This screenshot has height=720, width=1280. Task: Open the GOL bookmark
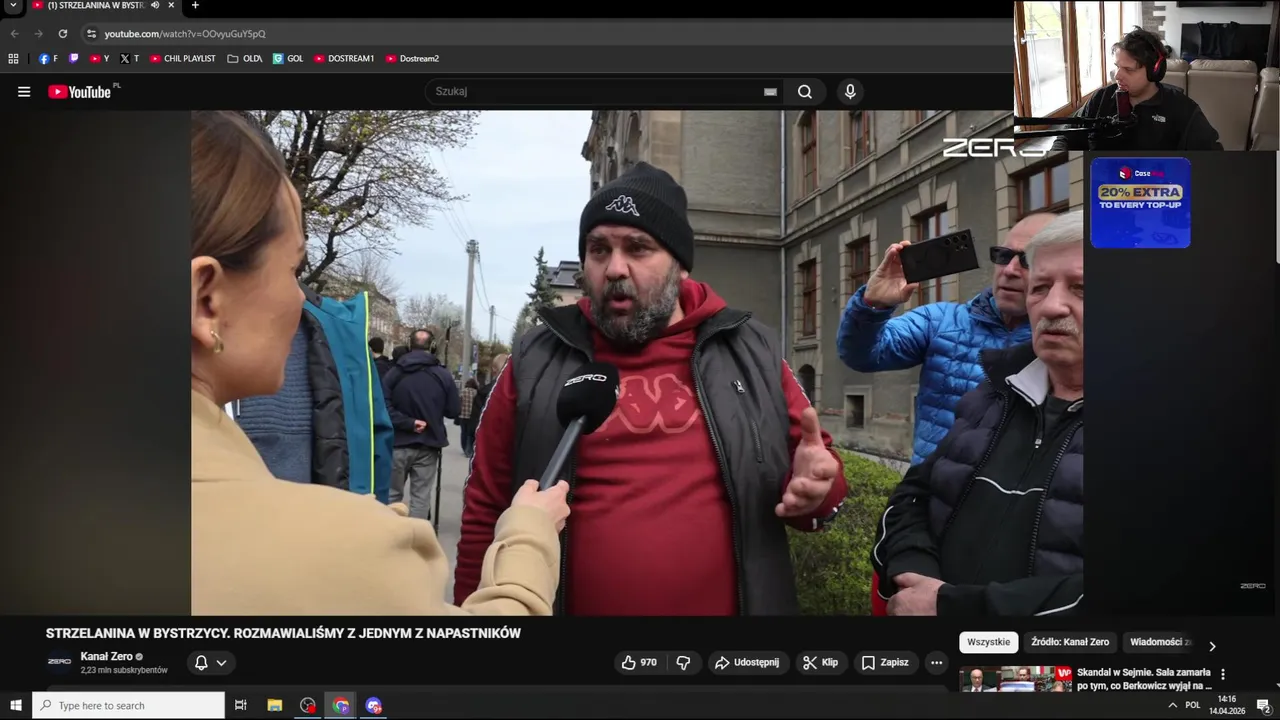coord(288,59)
